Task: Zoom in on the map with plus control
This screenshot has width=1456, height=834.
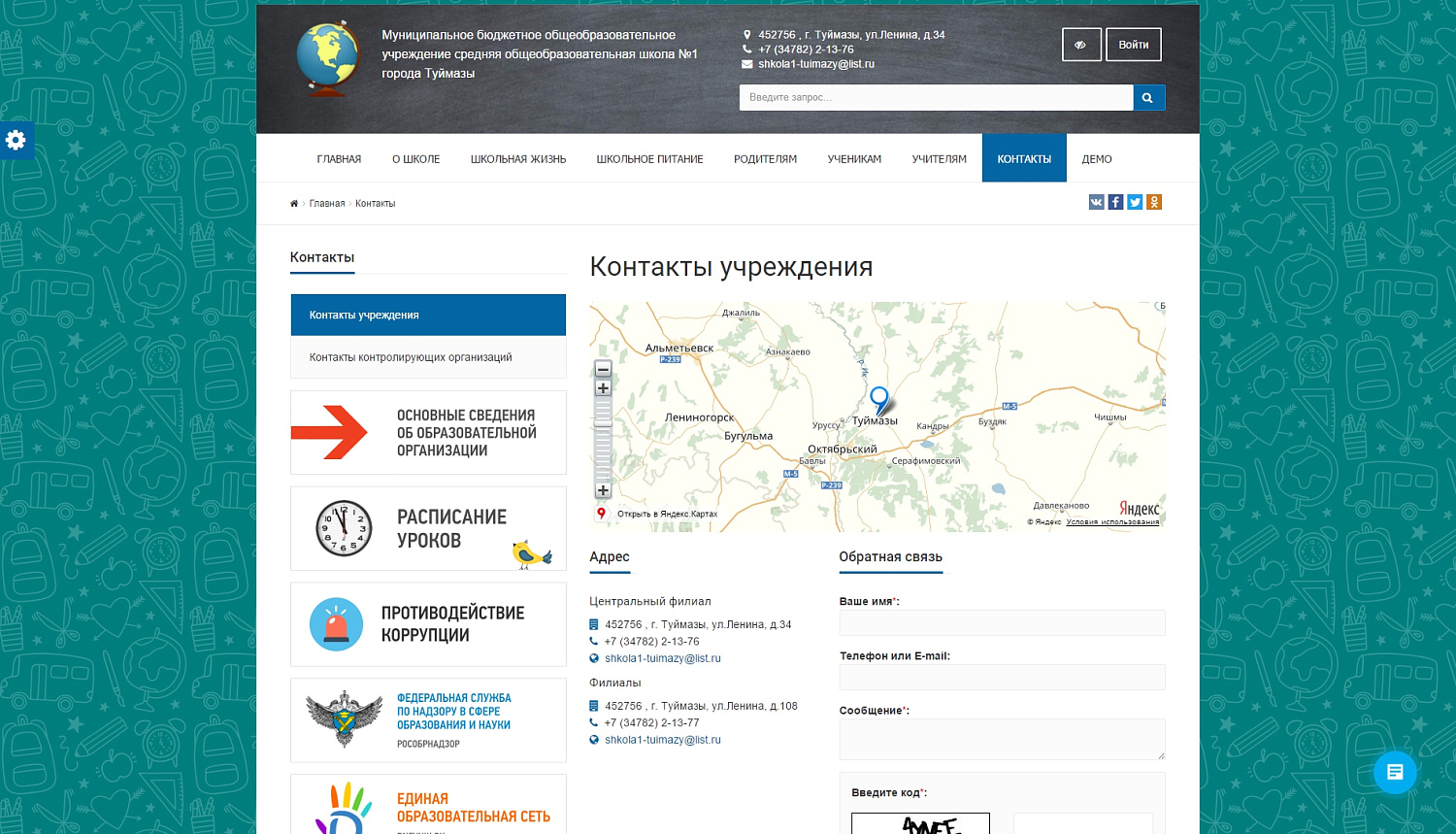Action: pyautogui.click(x=603, y=387)
